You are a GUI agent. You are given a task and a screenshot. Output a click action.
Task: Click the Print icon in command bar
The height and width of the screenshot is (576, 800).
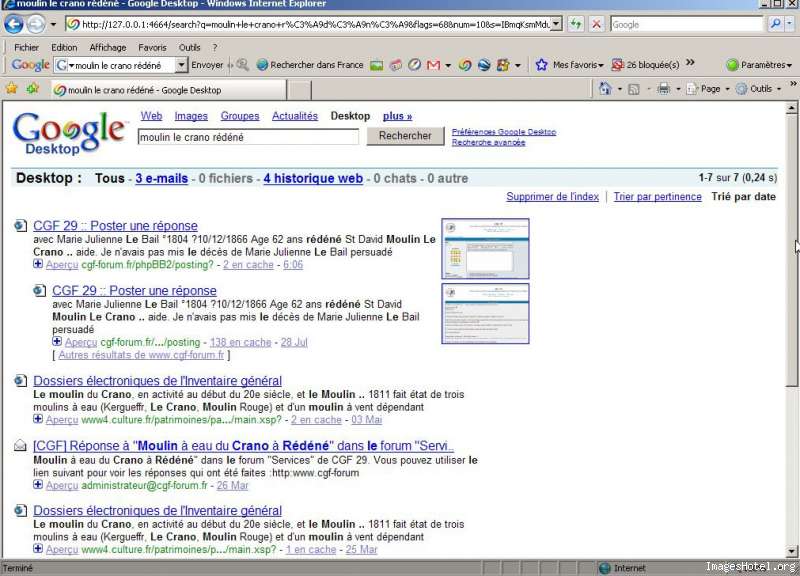pos(663,89)
